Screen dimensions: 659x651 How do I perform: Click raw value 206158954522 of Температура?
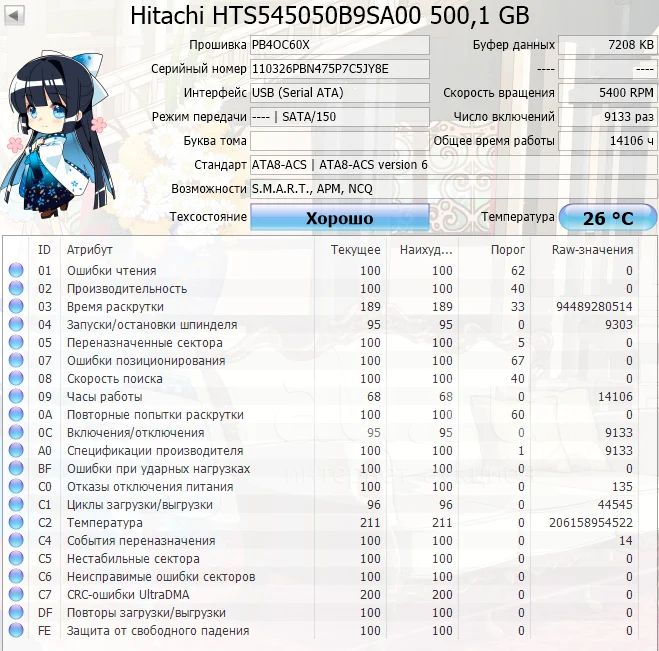(591, 522)
